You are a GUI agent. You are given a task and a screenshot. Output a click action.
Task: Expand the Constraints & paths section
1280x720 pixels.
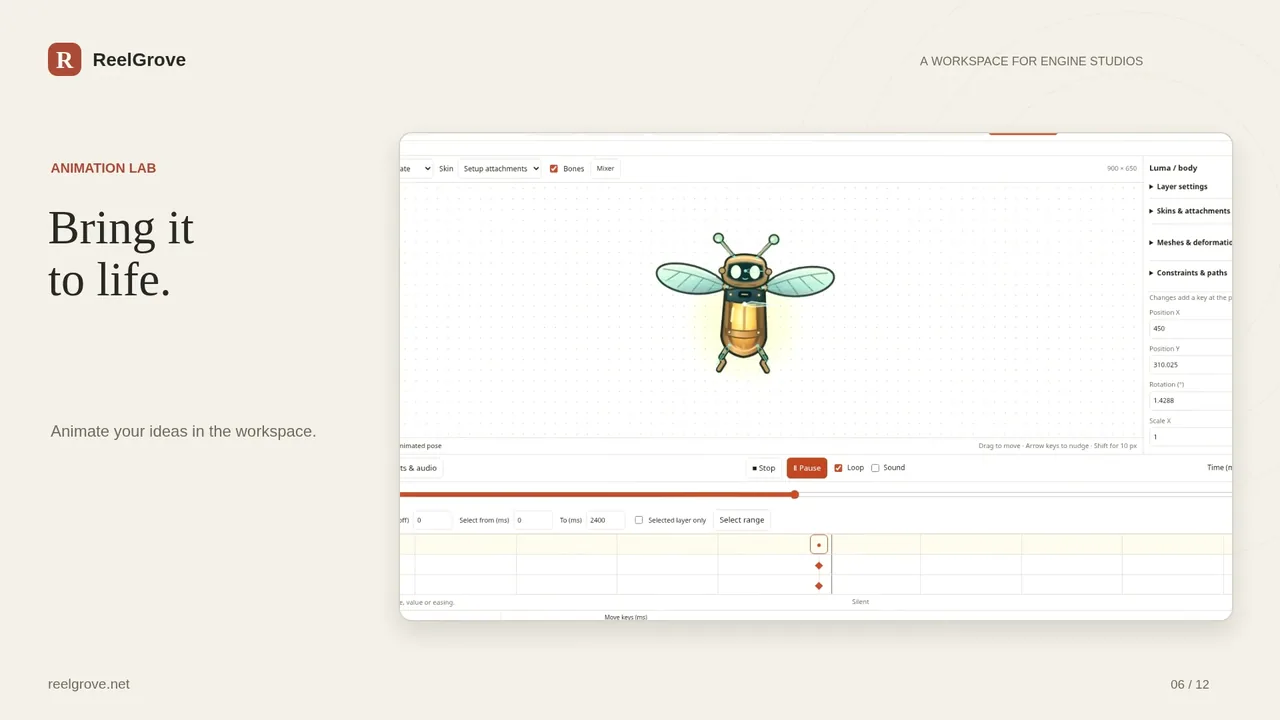(1190, 273)
